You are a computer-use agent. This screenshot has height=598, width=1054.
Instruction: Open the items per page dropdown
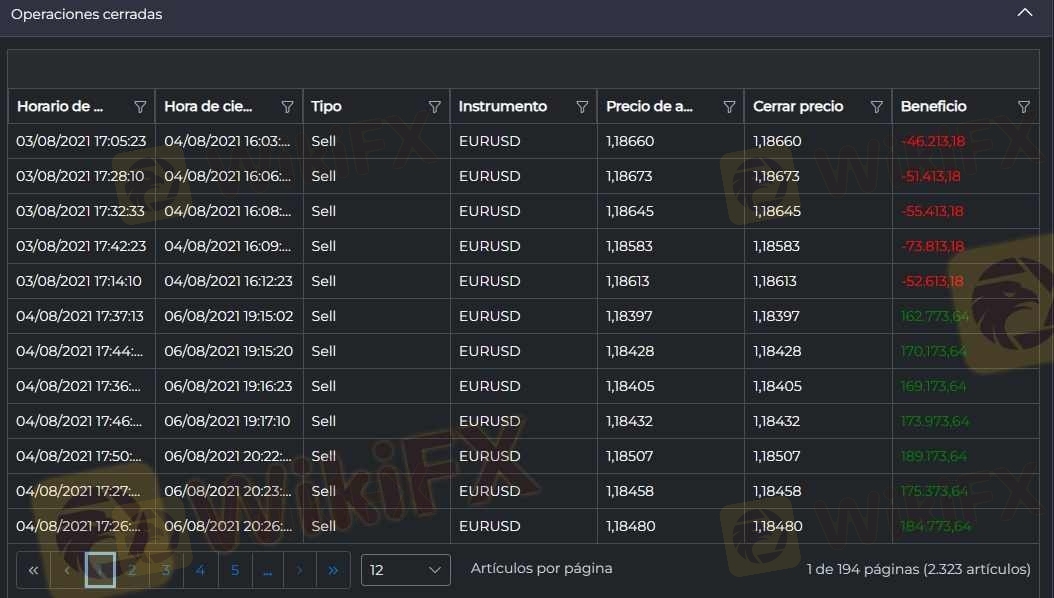[x=405, y=570]
